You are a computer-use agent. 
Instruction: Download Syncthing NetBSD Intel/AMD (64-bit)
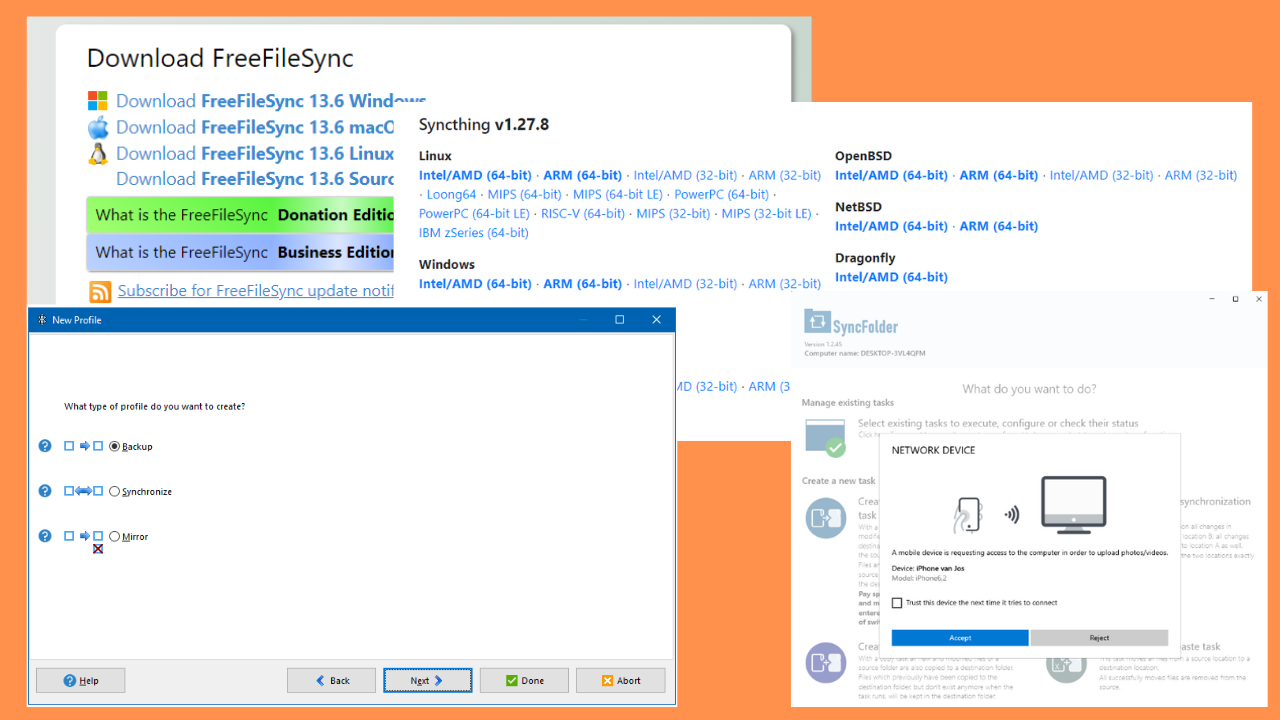[x=891, y=226]
